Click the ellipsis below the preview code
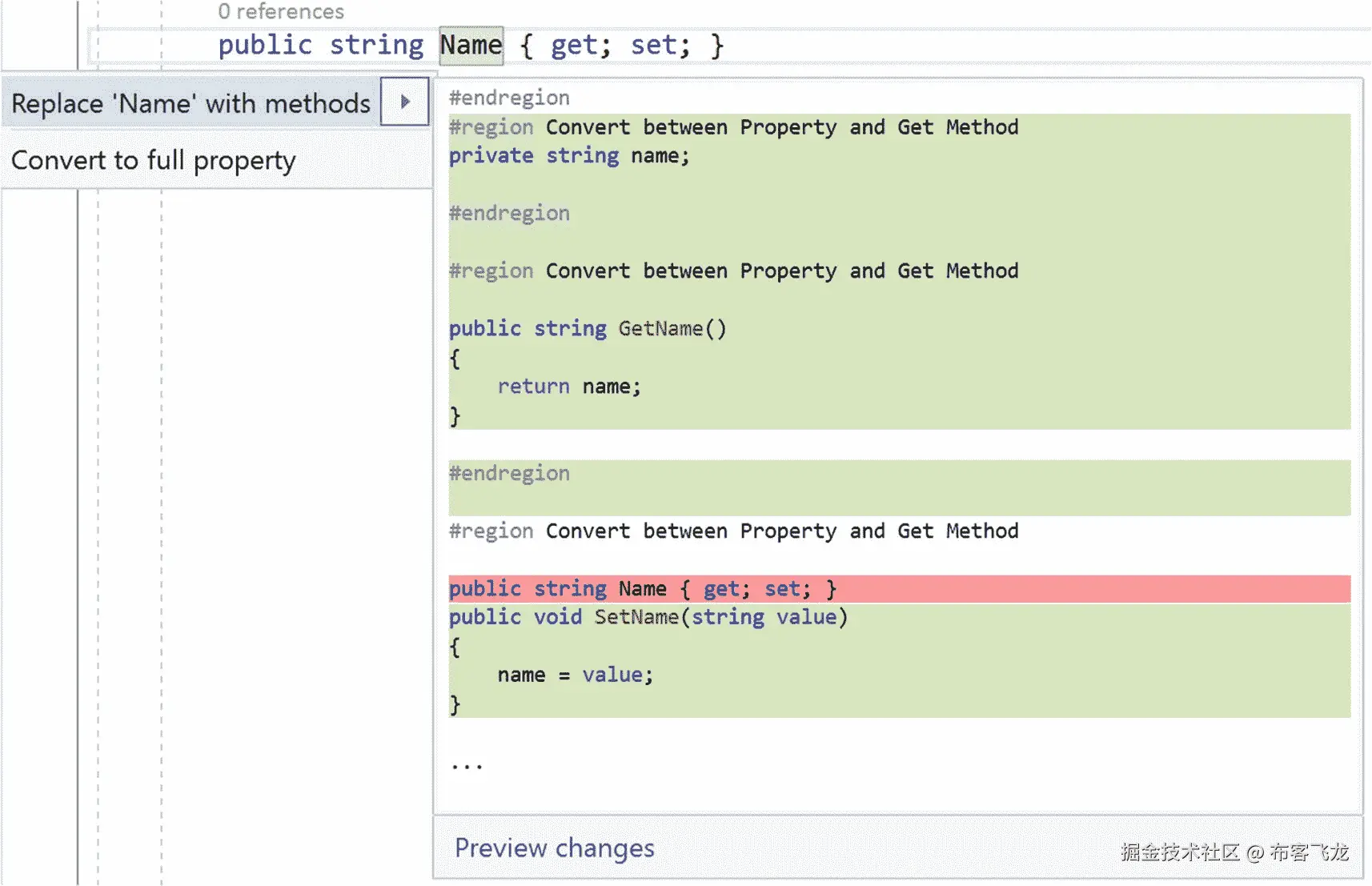Screen dimensions: 1372x886 tap(466, 766)
